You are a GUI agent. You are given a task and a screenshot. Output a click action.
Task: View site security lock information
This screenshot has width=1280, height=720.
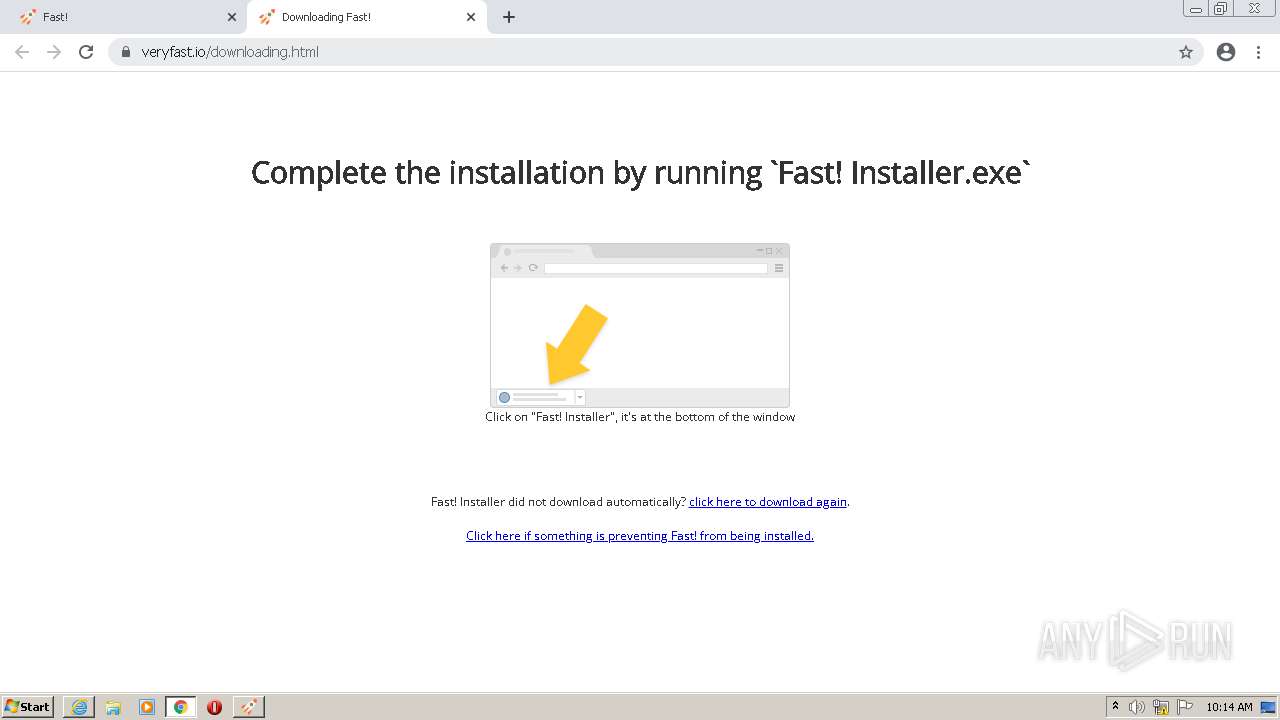(126, 52)
